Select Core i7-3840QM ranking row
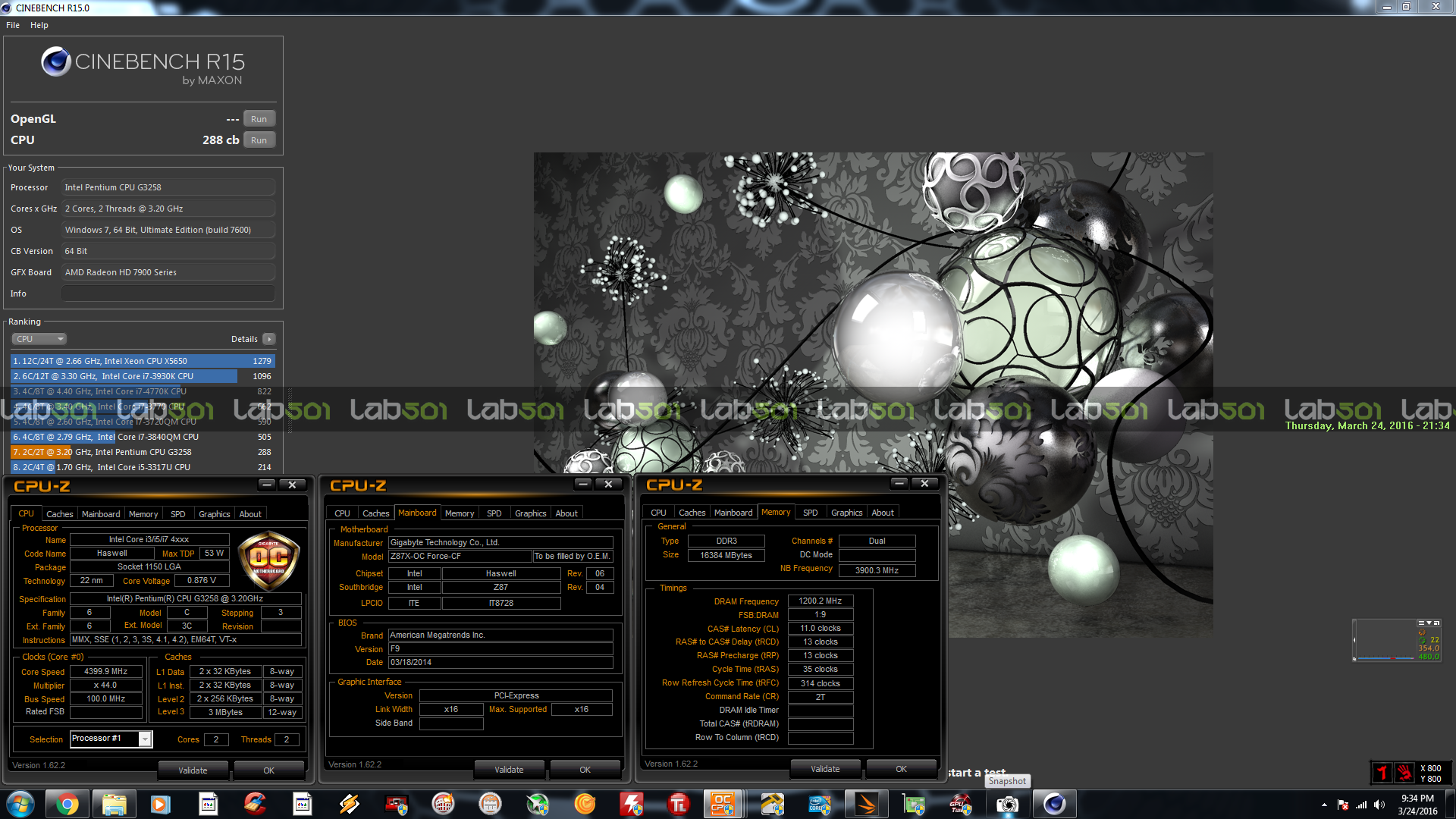 coord(143,437)
